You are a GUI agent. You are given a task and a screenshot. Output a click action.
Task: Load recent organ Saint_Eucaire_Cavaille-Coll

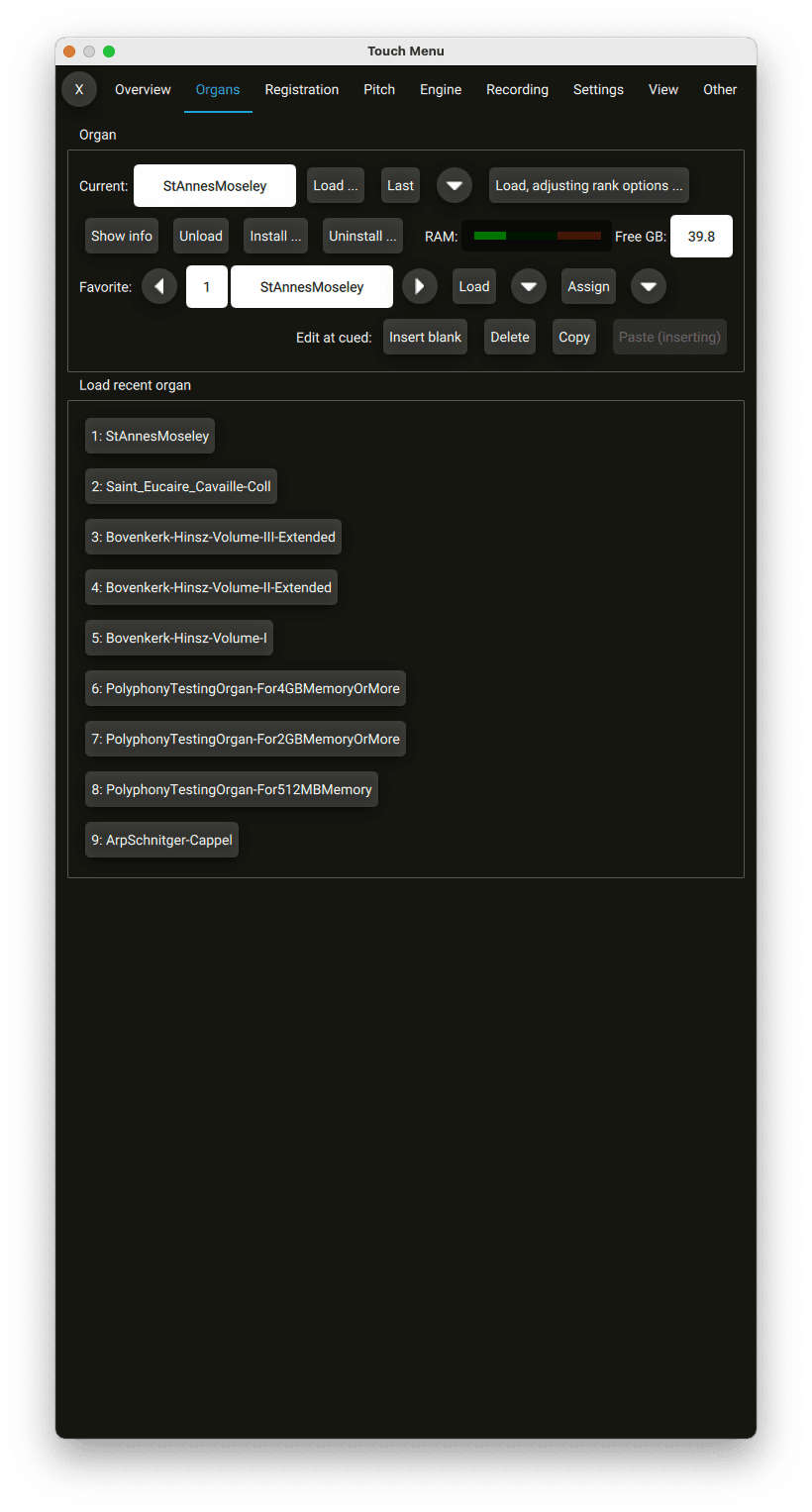(x=181, y=486)
